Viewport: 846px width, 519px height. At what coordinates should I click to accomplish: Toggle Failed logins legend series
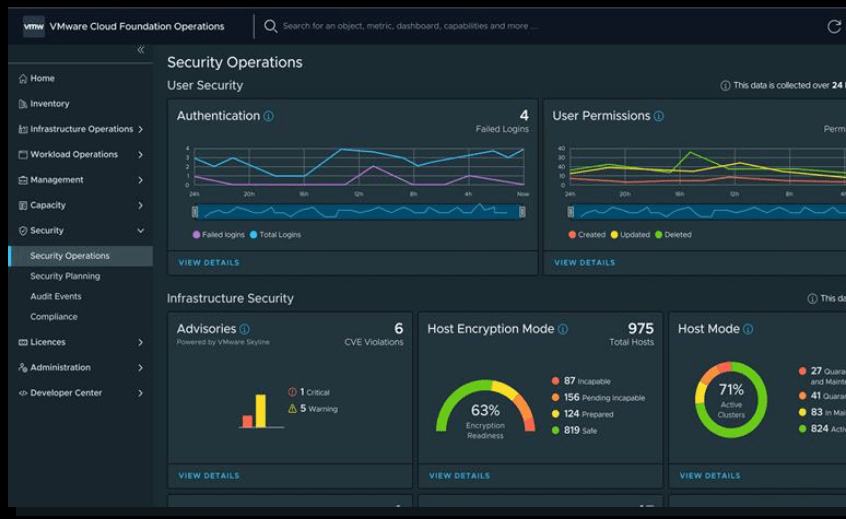(x=219, y=235)
